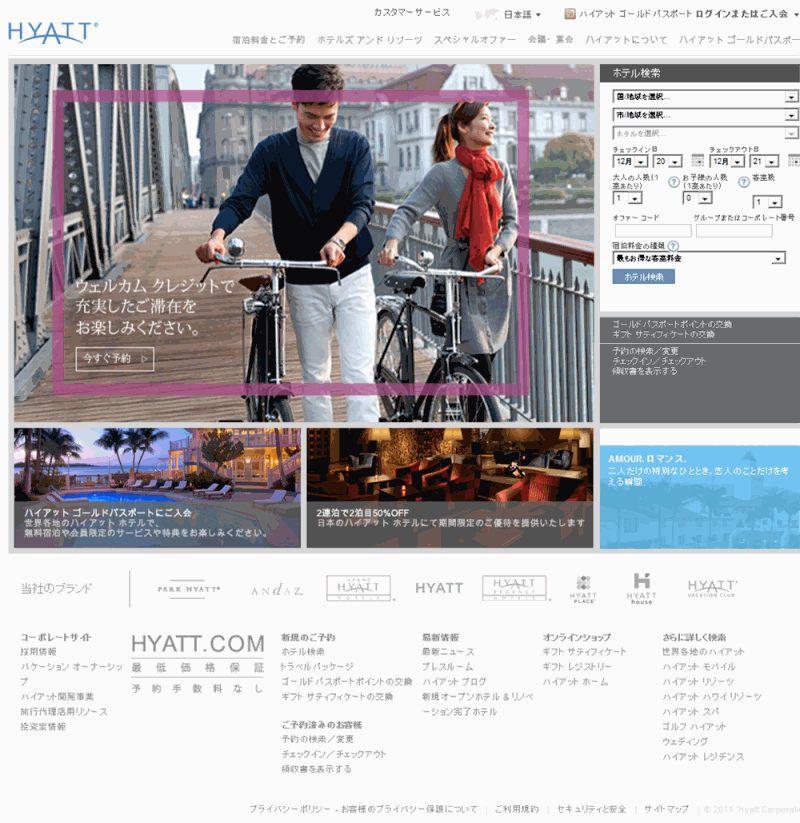Click the help icon beside adults count
The image size is (800, 823).
(674, 181)
